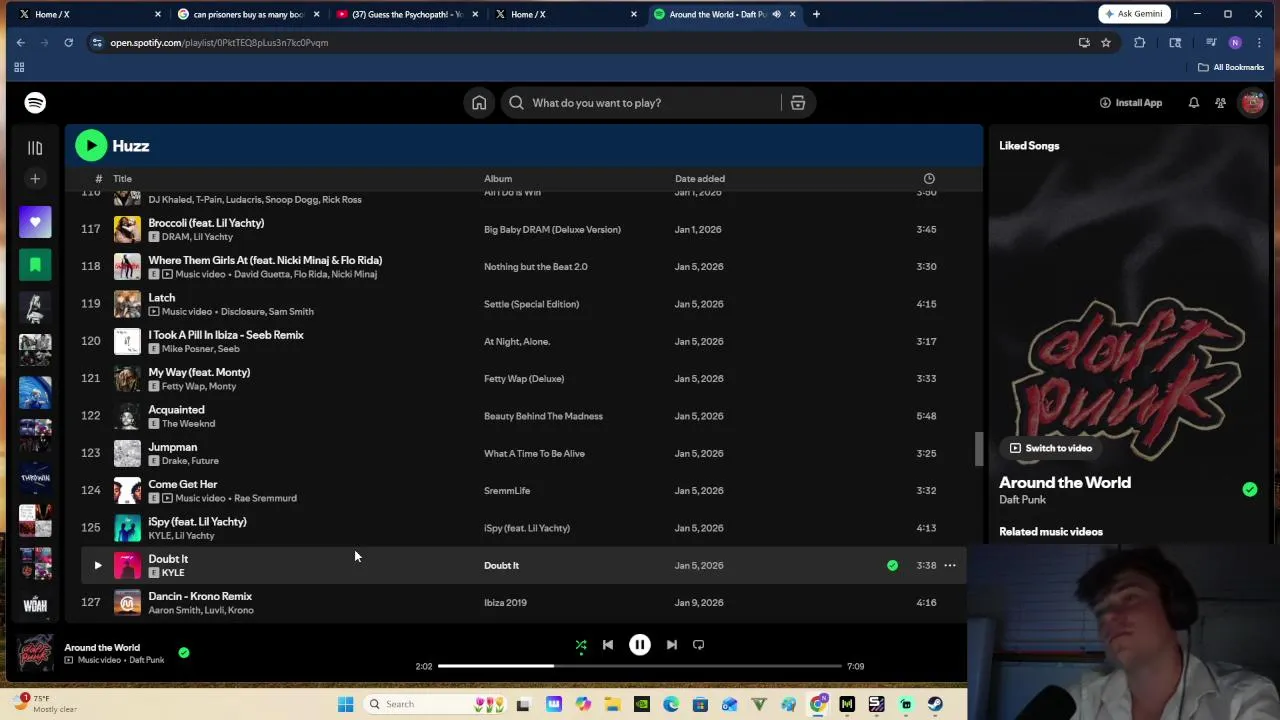
Task: Select the Jumpman track title
Action: coord(172,447)
